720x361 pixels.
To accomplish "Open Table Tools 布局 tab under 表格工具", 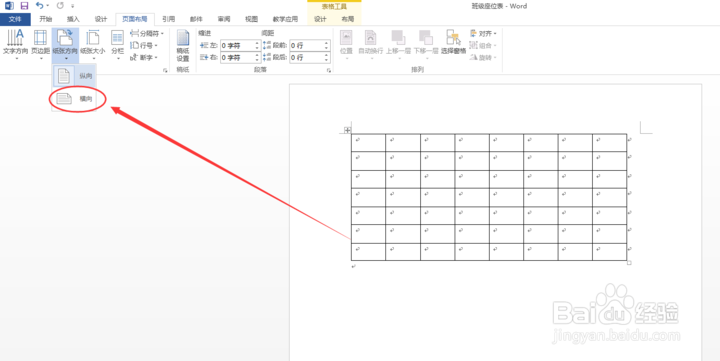I will [x=348, y=19].
